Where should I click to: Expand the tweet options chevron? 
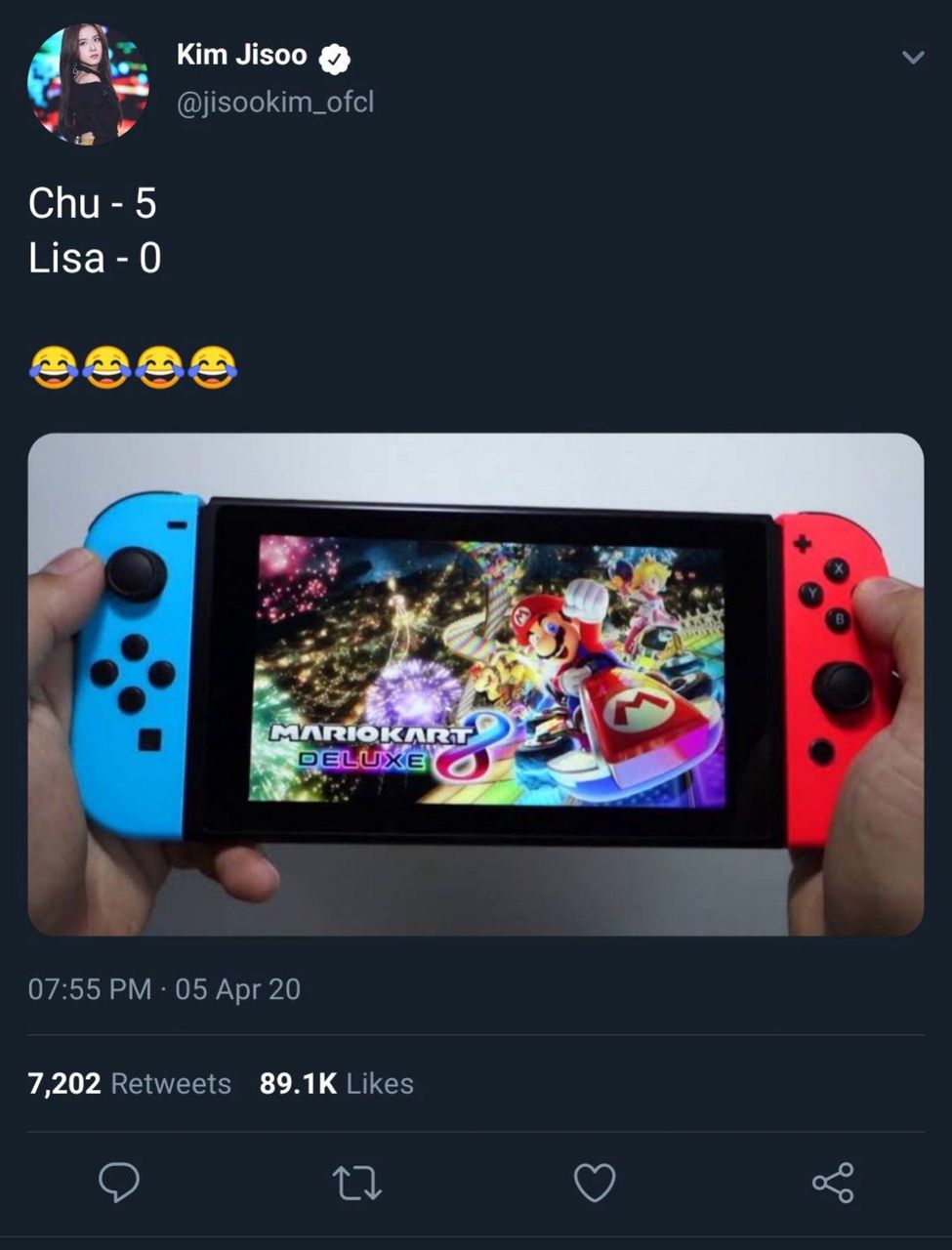[913, 58]
